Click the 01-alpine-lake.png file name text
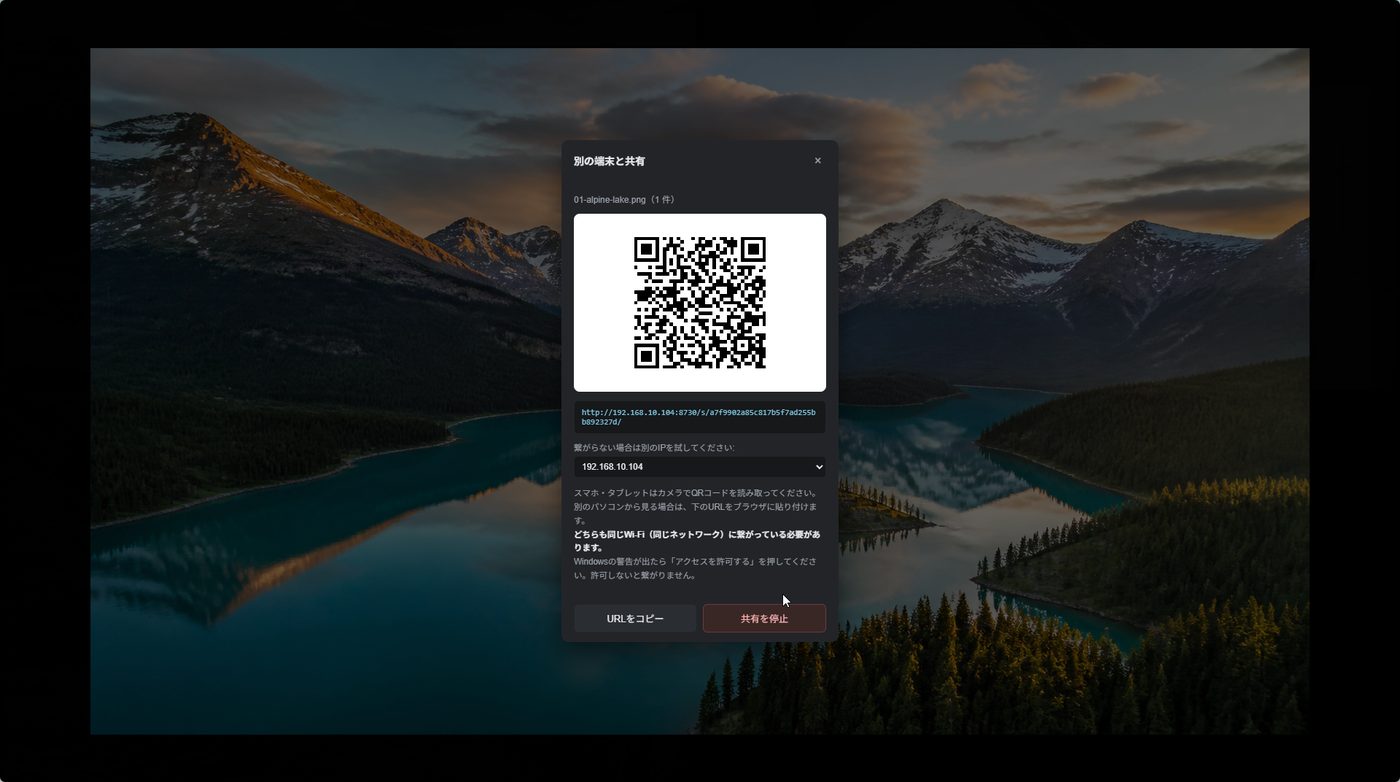The image size is (1400, 782). (625, 200)
